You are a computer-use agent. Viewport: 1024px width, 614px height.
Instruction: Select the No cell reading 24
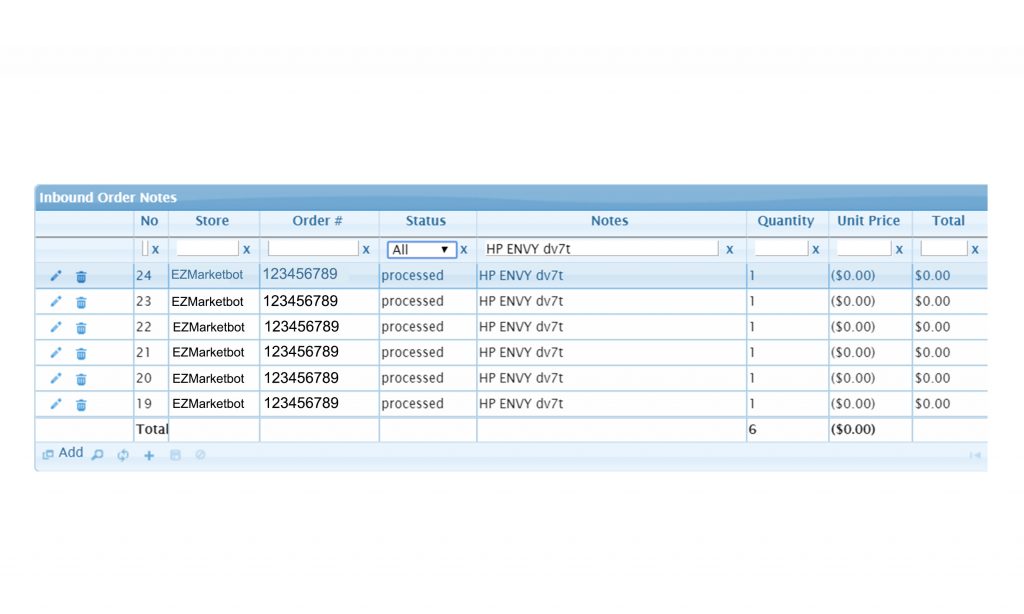point(151,276)
